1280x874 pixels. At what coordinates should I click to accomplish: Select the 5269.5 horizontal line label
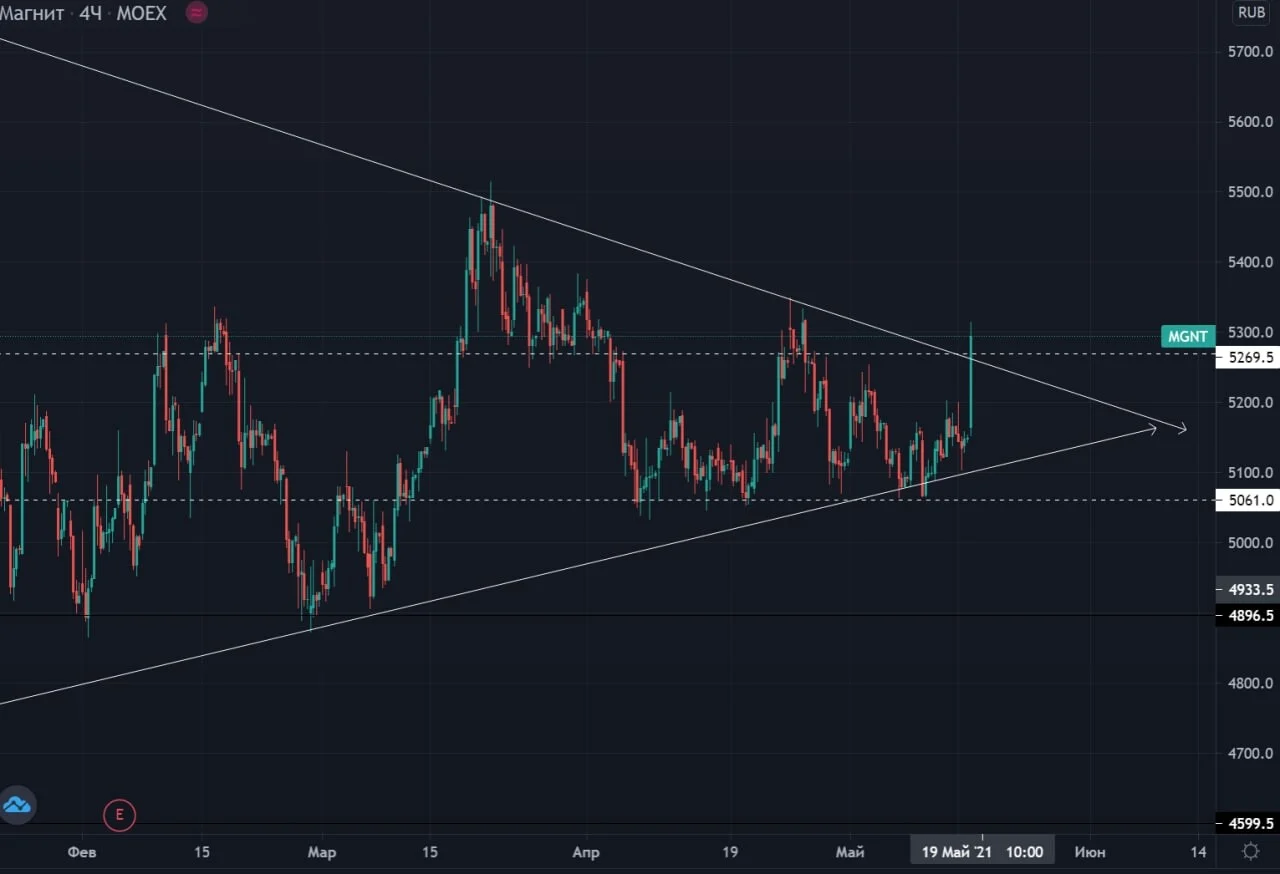(1248, 357)
